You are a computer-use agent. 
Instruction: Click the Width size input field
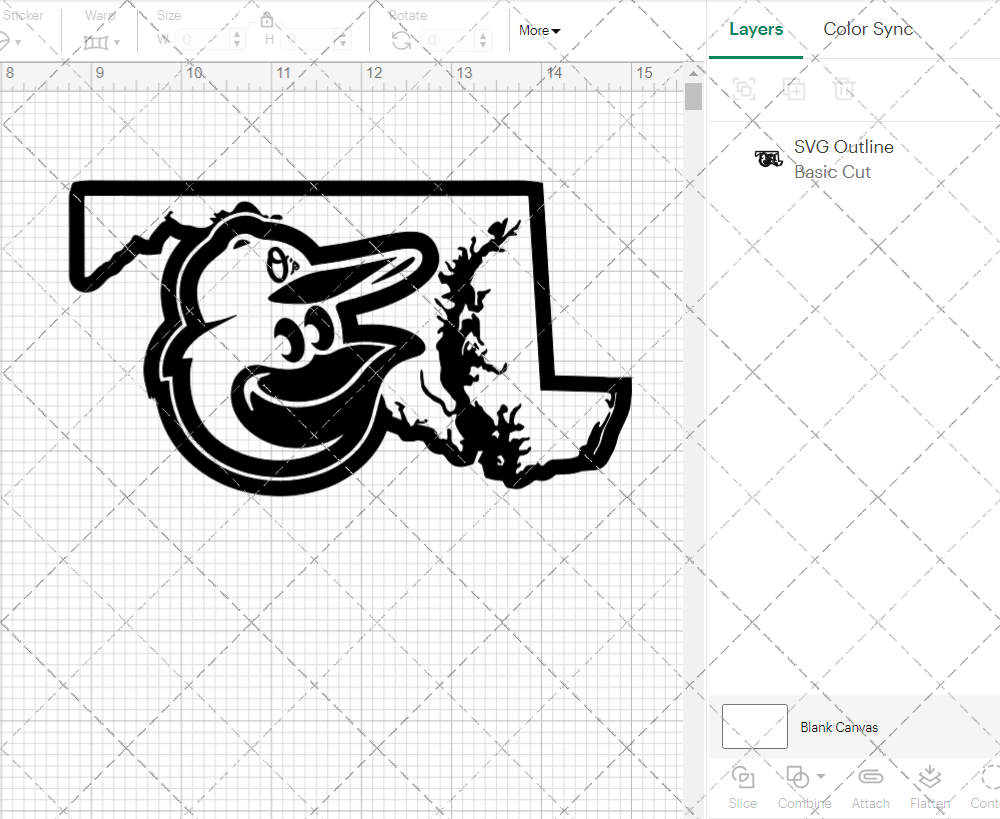(x=205, y=40)
